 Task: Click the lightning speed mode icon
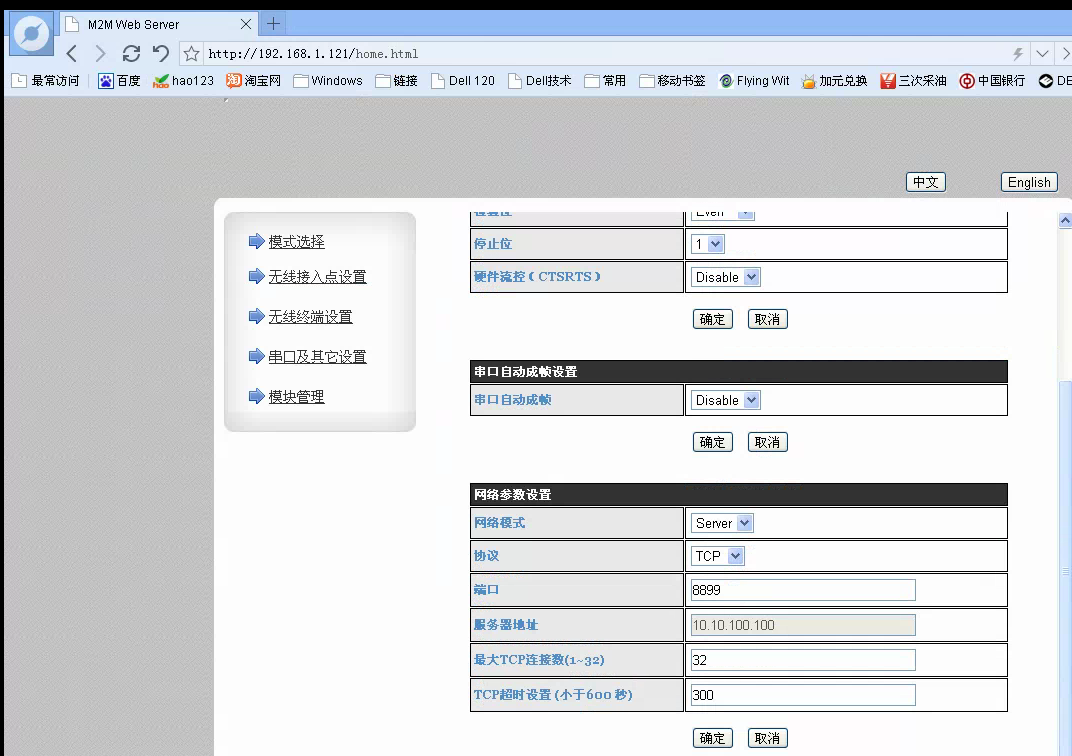click(1018, 53)
